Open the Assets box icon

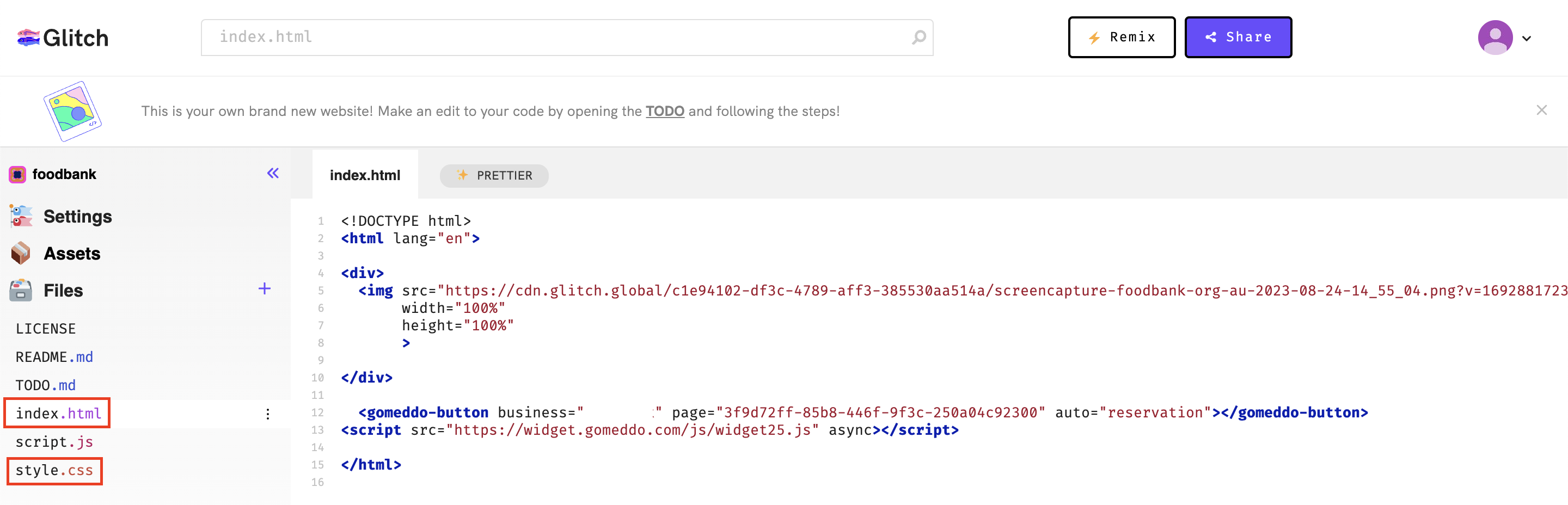pos(21,253)
